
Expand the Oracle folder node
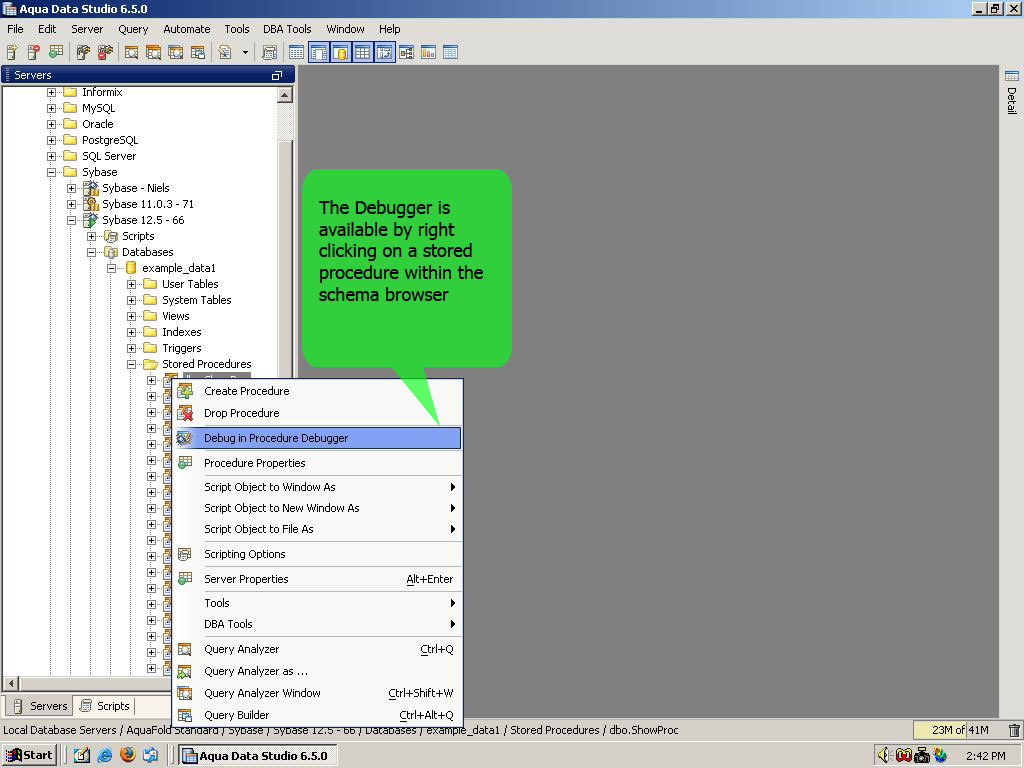pyautogui.click(x=51, y=124)
